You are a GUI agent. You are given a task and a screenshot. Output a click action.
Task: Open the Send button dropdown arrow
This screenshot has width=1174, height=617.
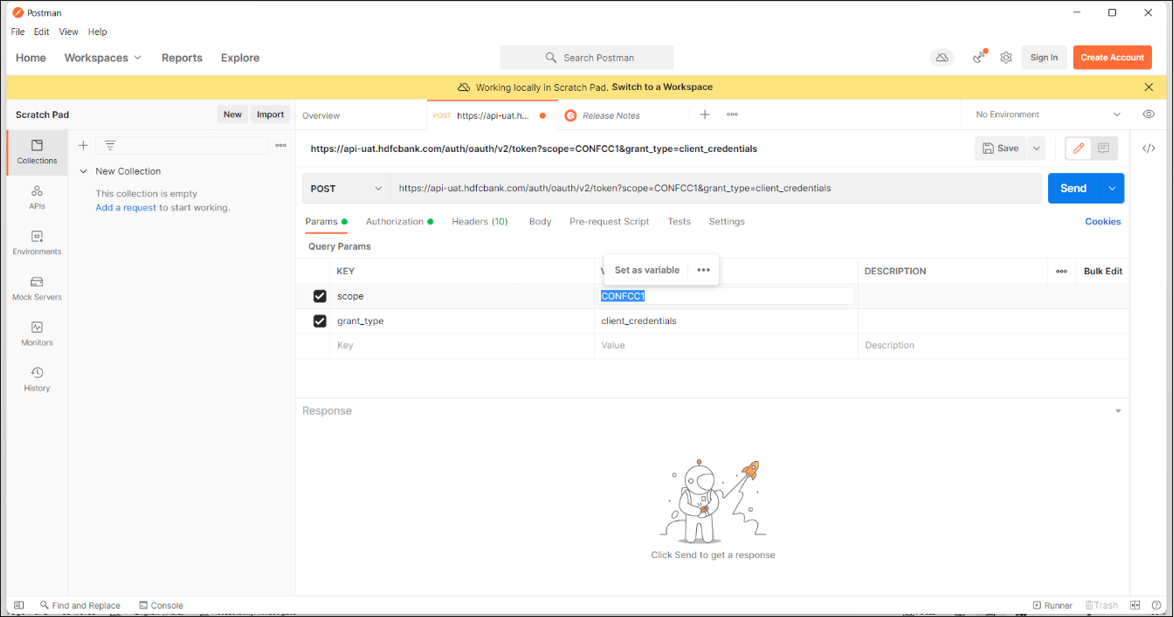point(1112,188)
